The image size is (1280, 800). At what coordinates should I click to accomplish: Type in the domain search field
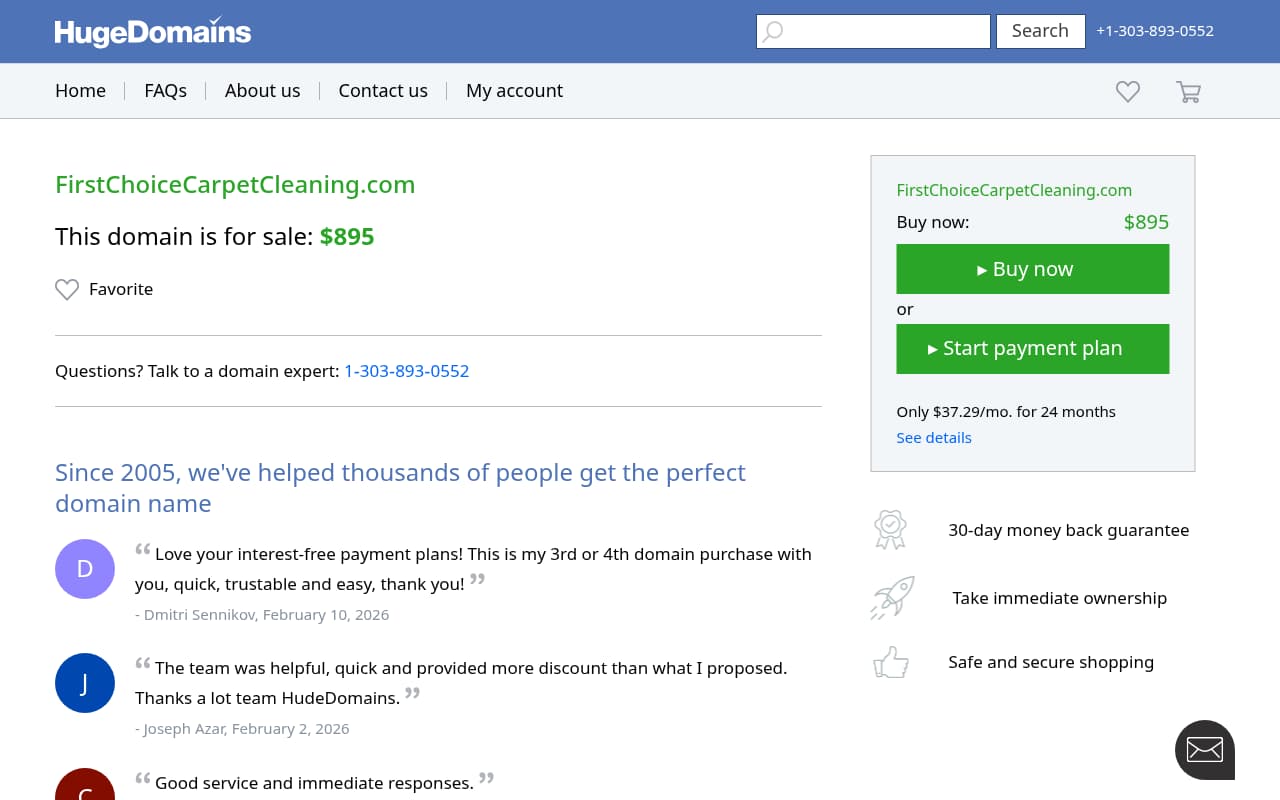880,31
